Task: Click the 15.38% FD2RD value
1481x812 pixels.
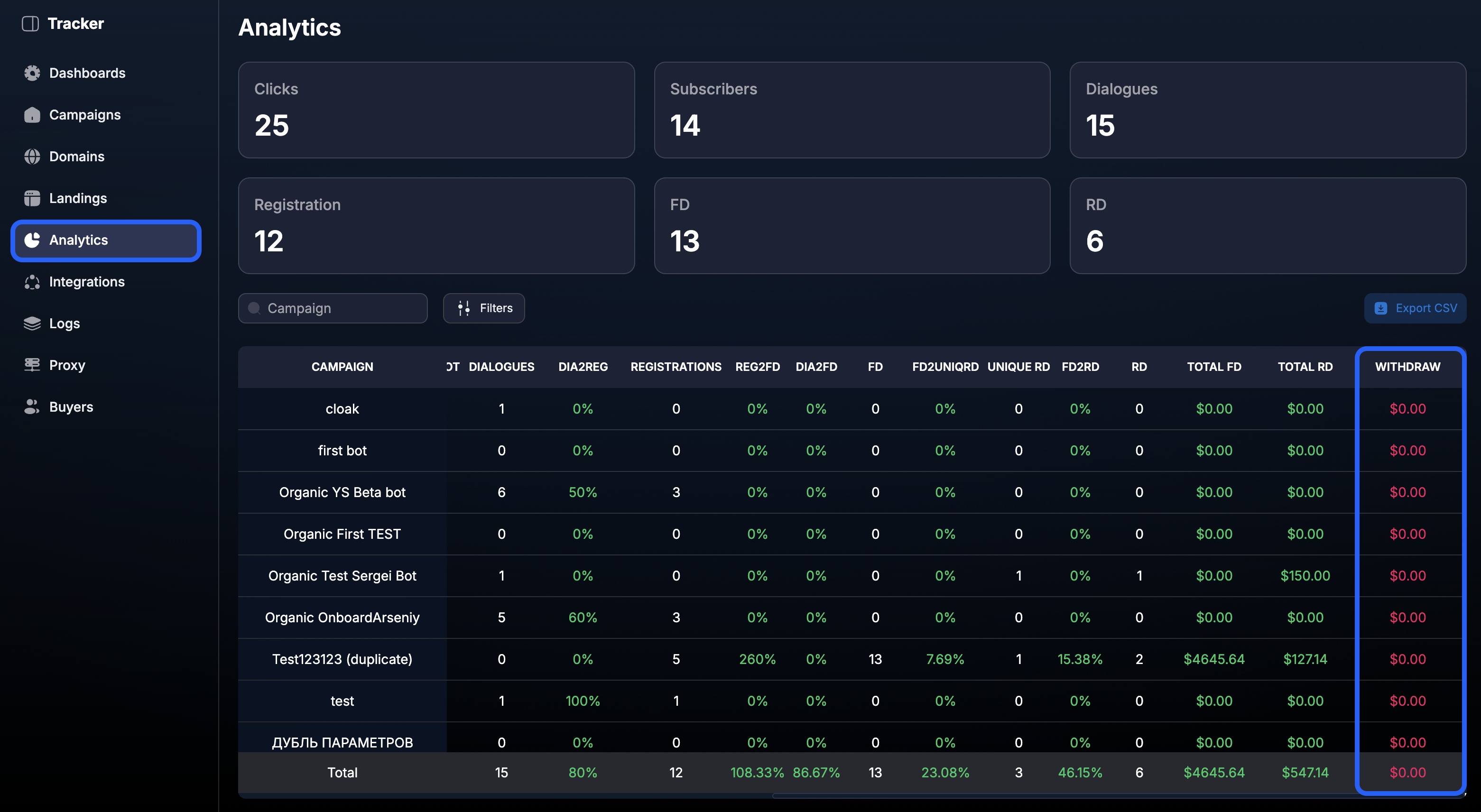Action: [x=1080, y=659]
